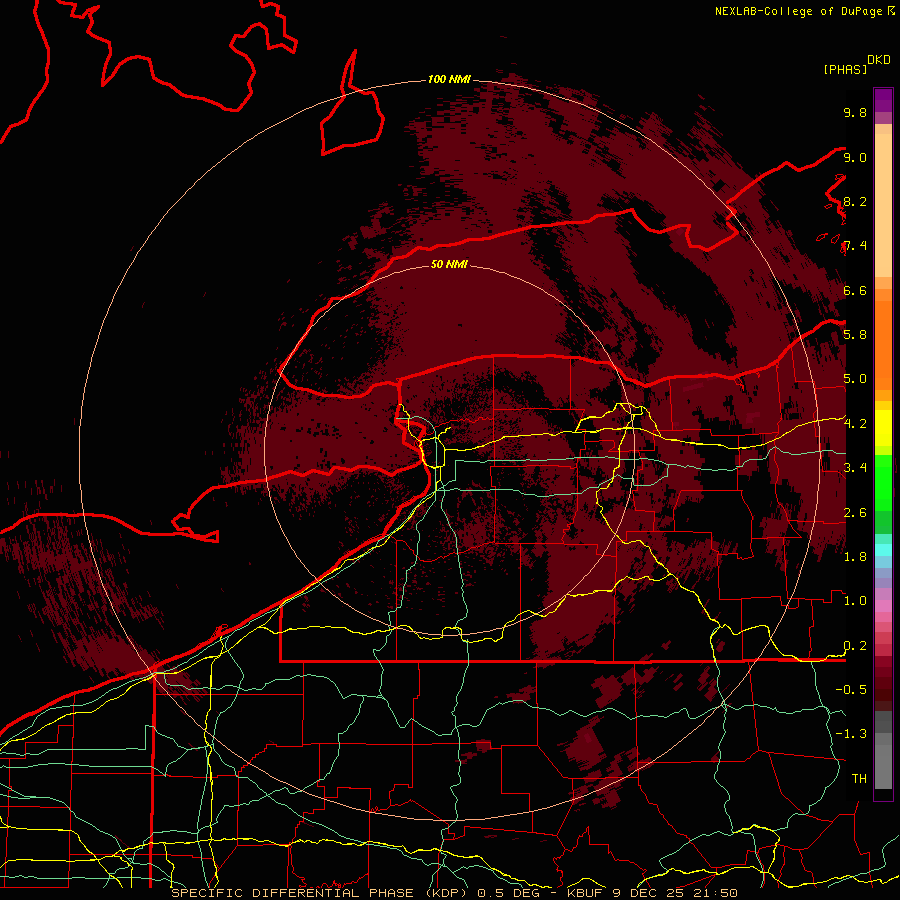Select the DKD label above the color bar
The image size is (900, 900).
(879, 60)
